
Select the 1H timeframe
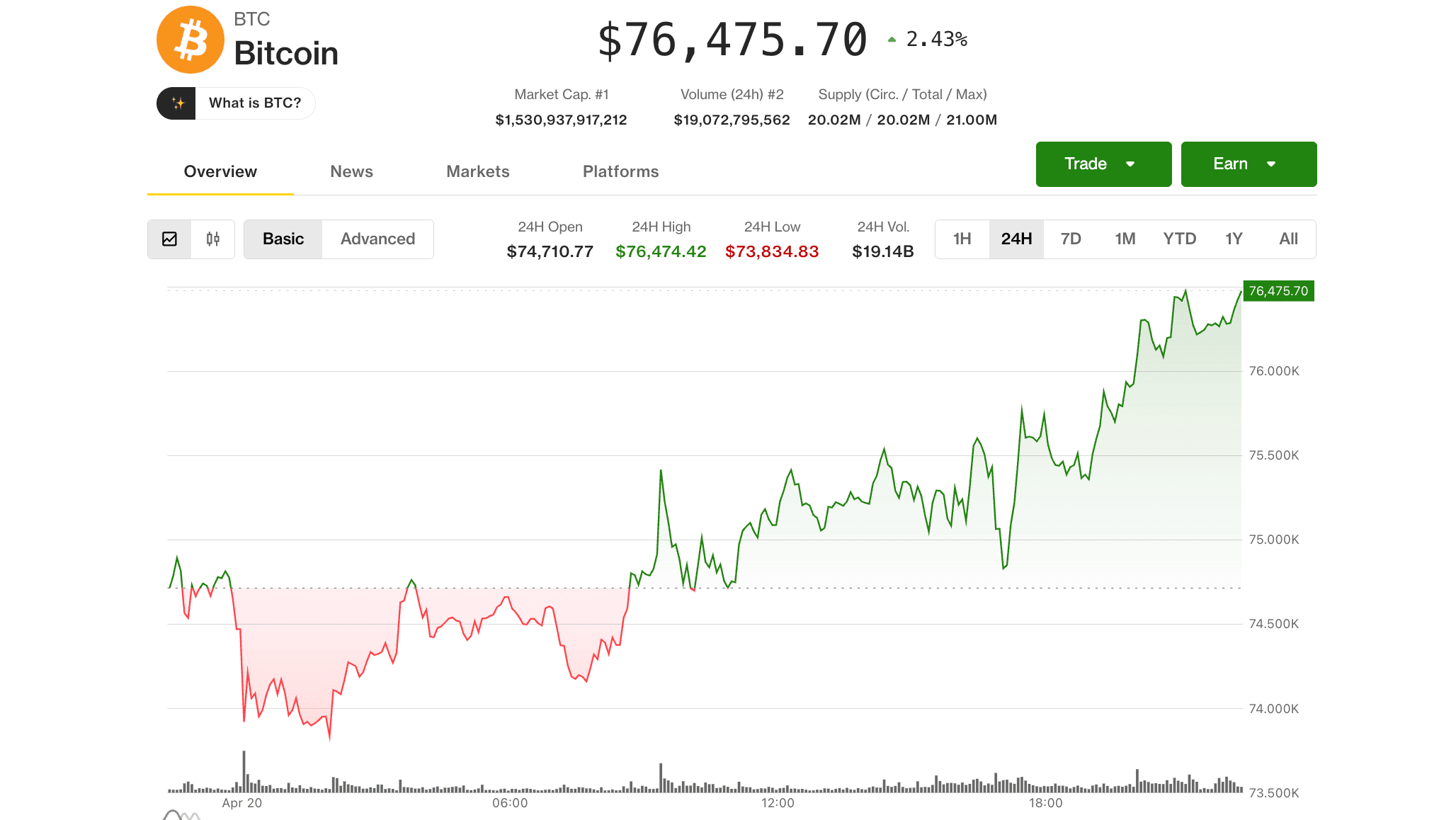tap(962, 239)
